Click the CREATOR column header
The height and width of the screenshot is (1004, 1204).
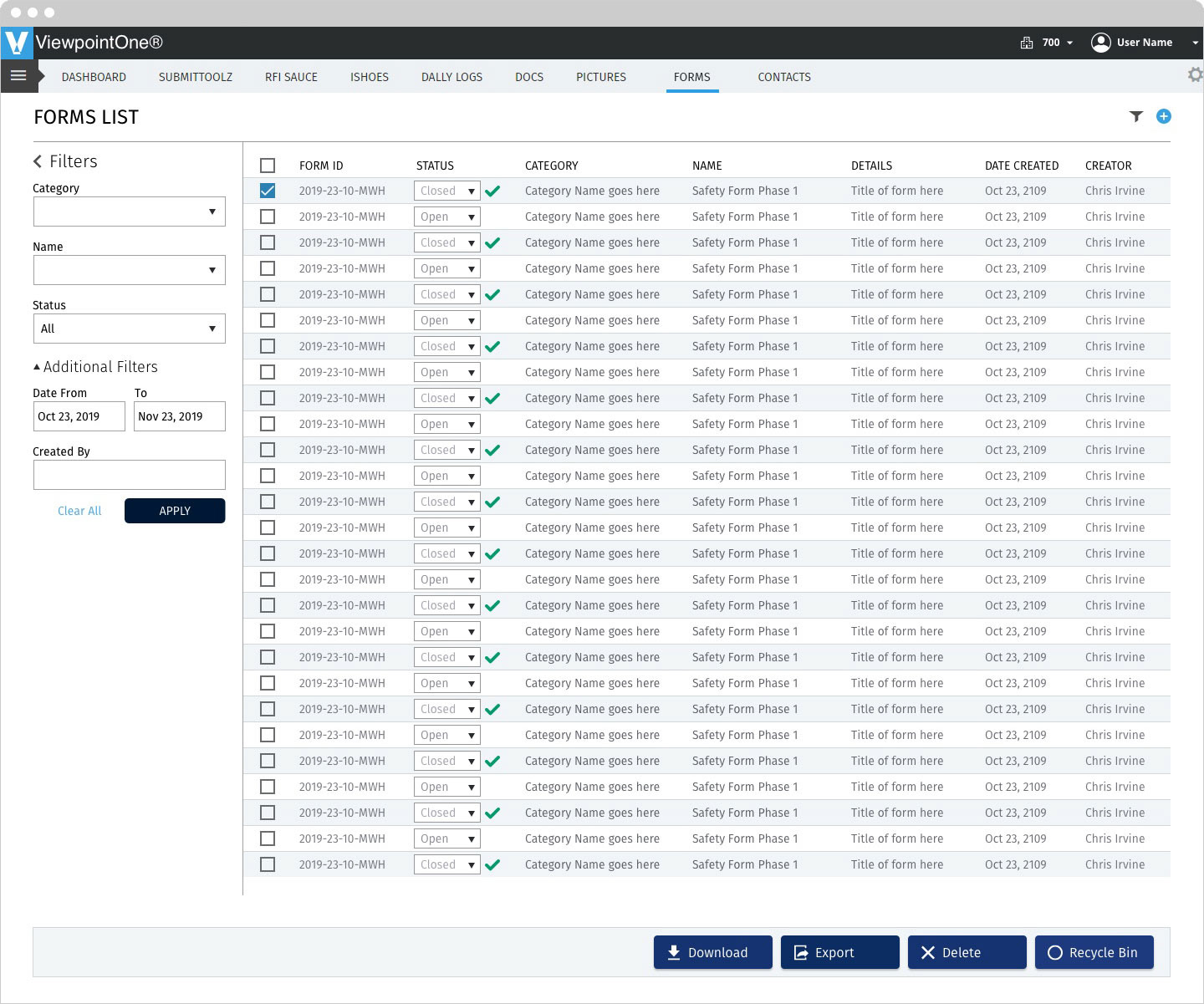[x=1109, y=166]
